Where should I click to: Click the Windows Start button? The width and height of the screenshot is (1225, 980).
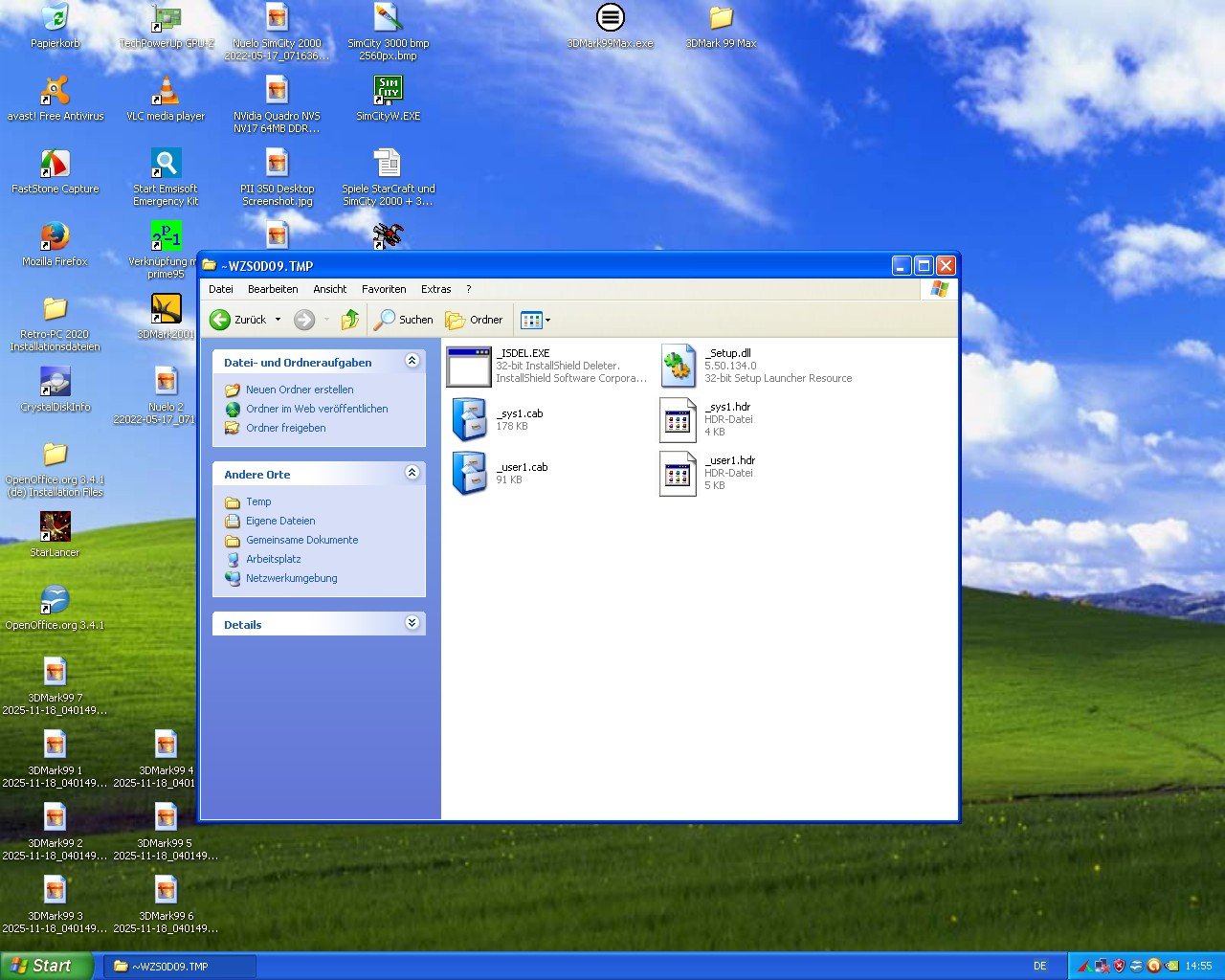pos(46,967)
